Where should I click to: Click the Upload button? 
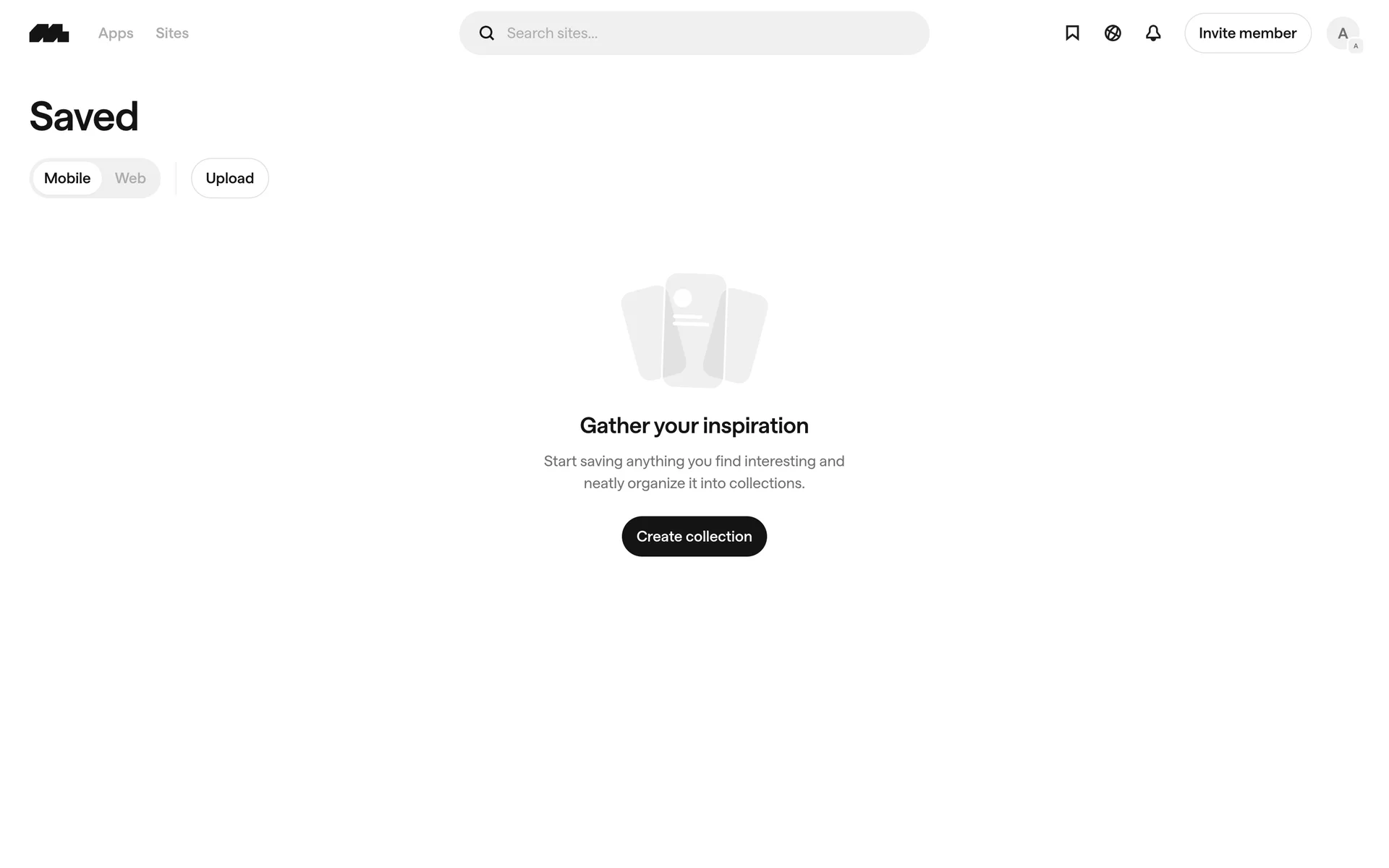pyautogui.click(x=230, y=178)
